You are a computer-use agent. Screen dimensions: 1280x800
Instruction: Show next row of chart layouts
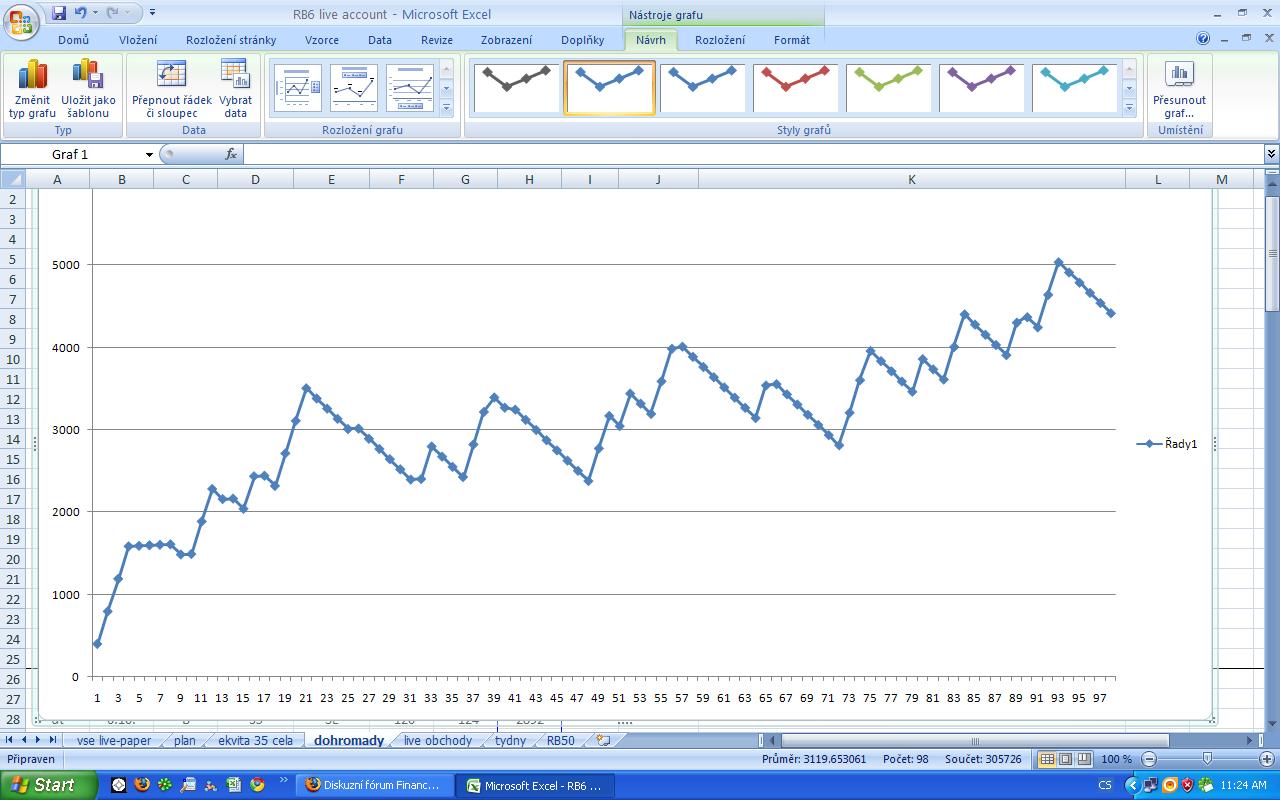tap(447, 88)
